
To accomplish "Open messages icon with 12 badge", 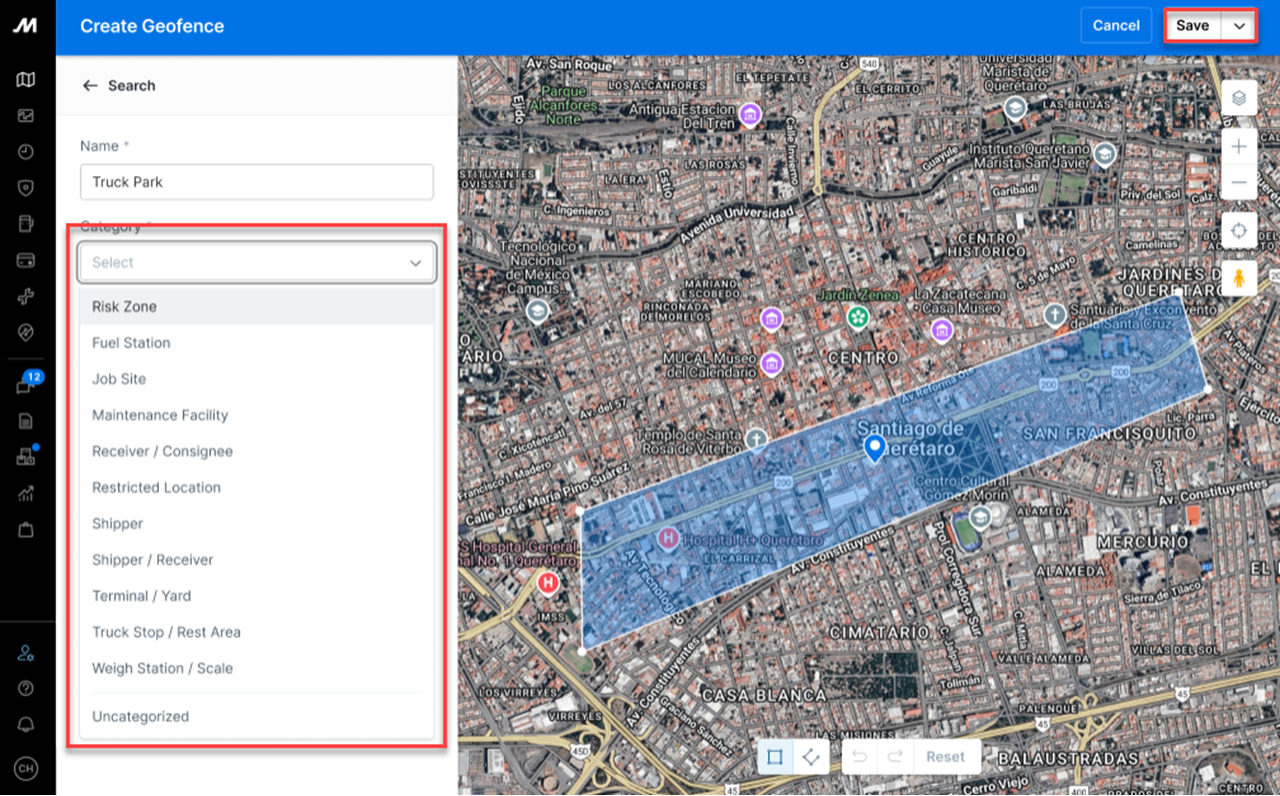I will click(26, 386).
